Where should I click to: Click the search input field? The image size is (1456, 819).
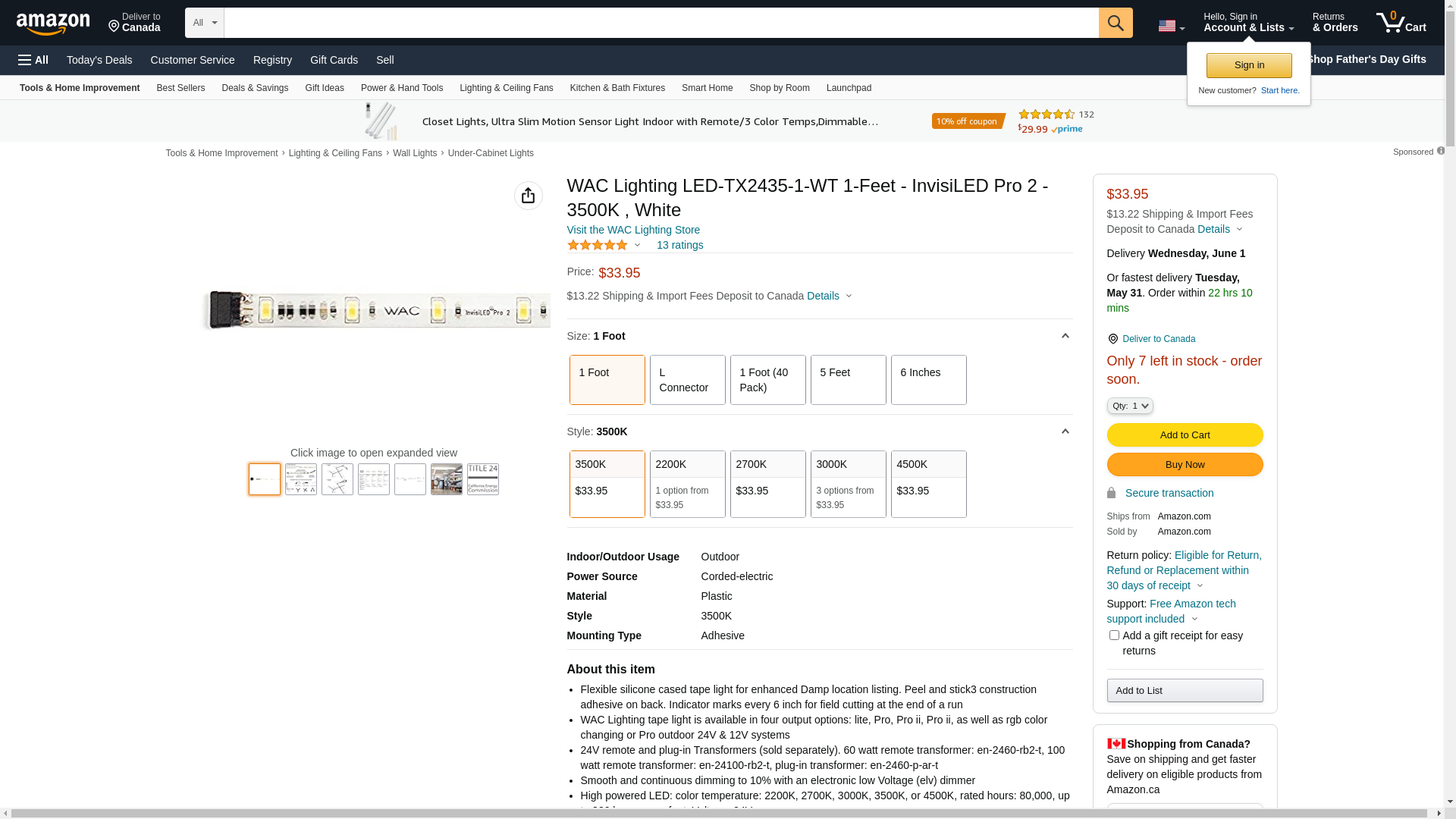(660, 23)
